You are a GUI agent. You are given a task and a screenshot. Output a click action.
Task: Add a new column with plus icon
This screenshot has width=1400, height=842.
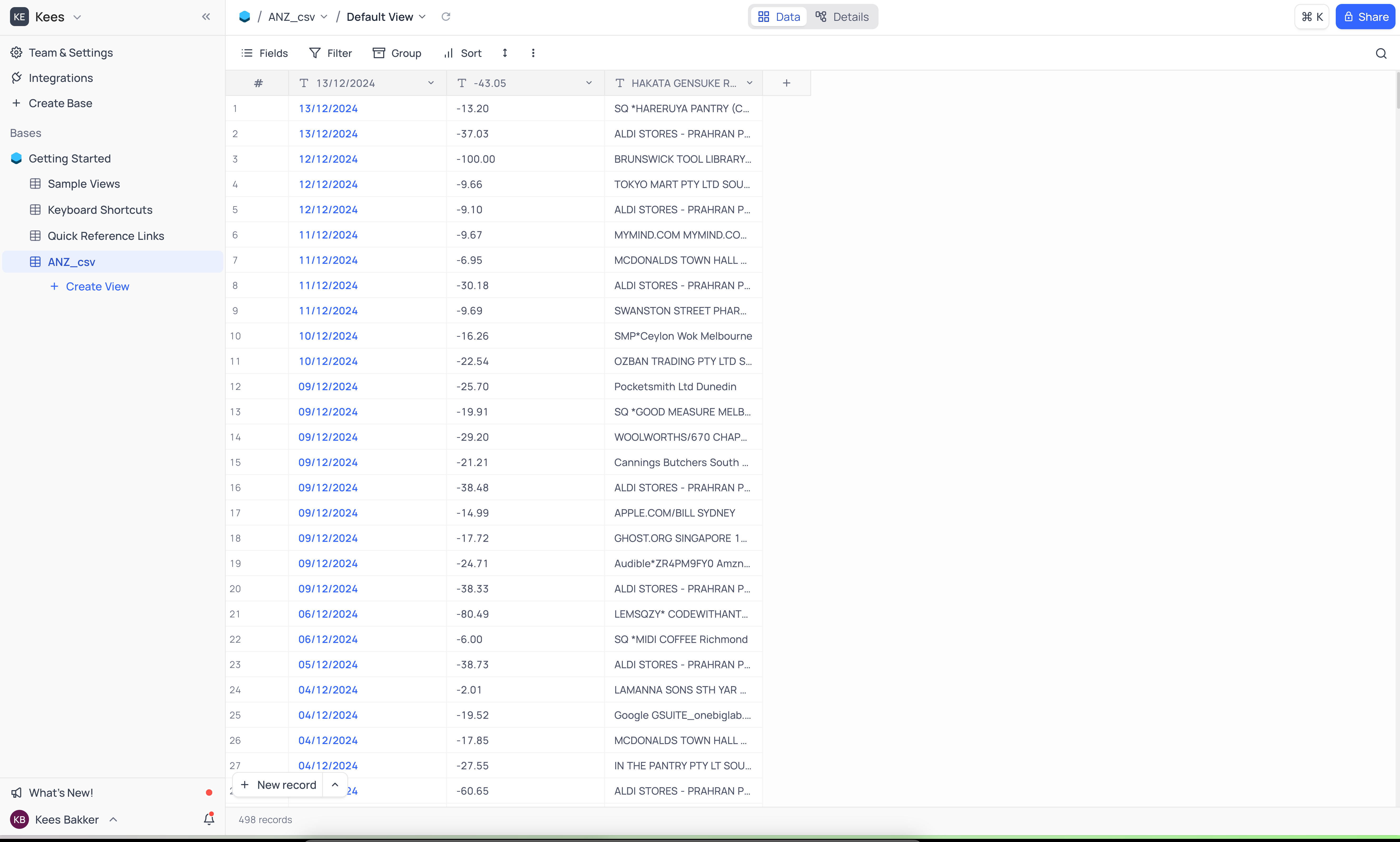click(x=787, y=83)
